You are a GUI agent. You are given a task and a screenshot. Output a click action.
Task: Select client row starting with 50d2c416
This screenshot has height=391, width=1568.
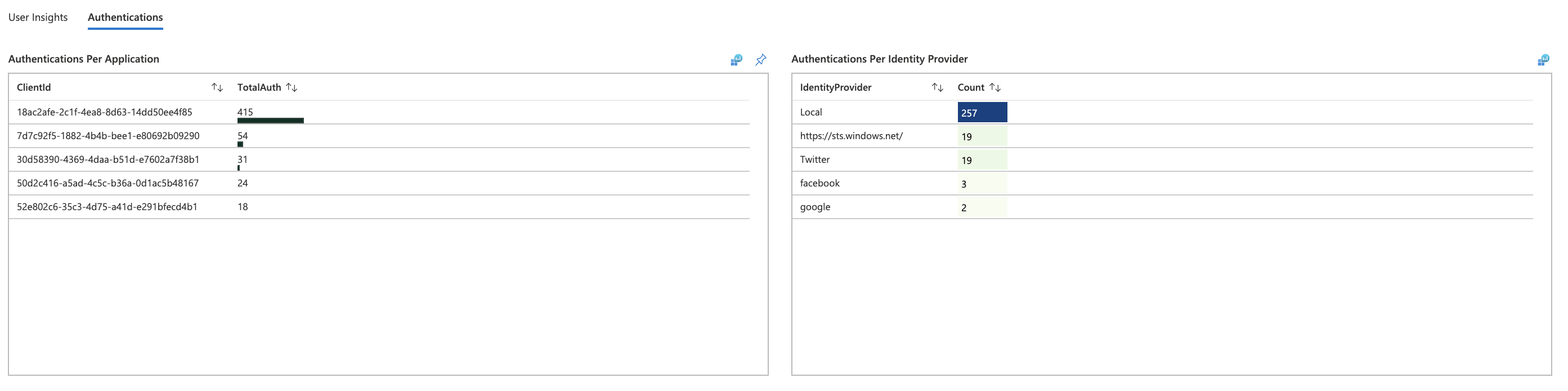(379, 183)
